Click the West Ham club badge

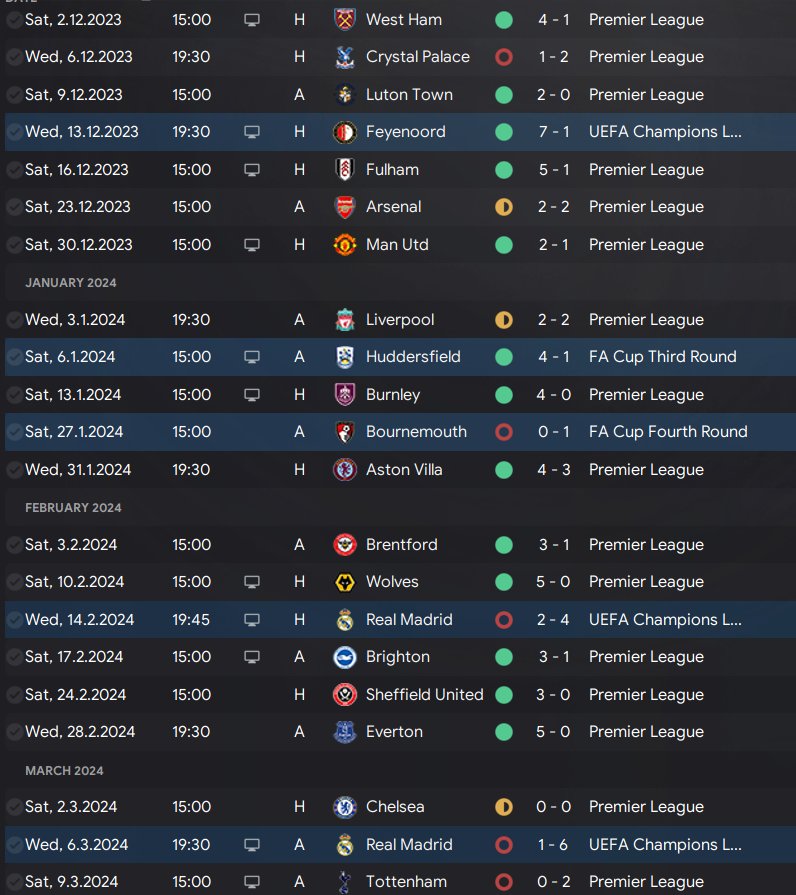pos(345,20)
